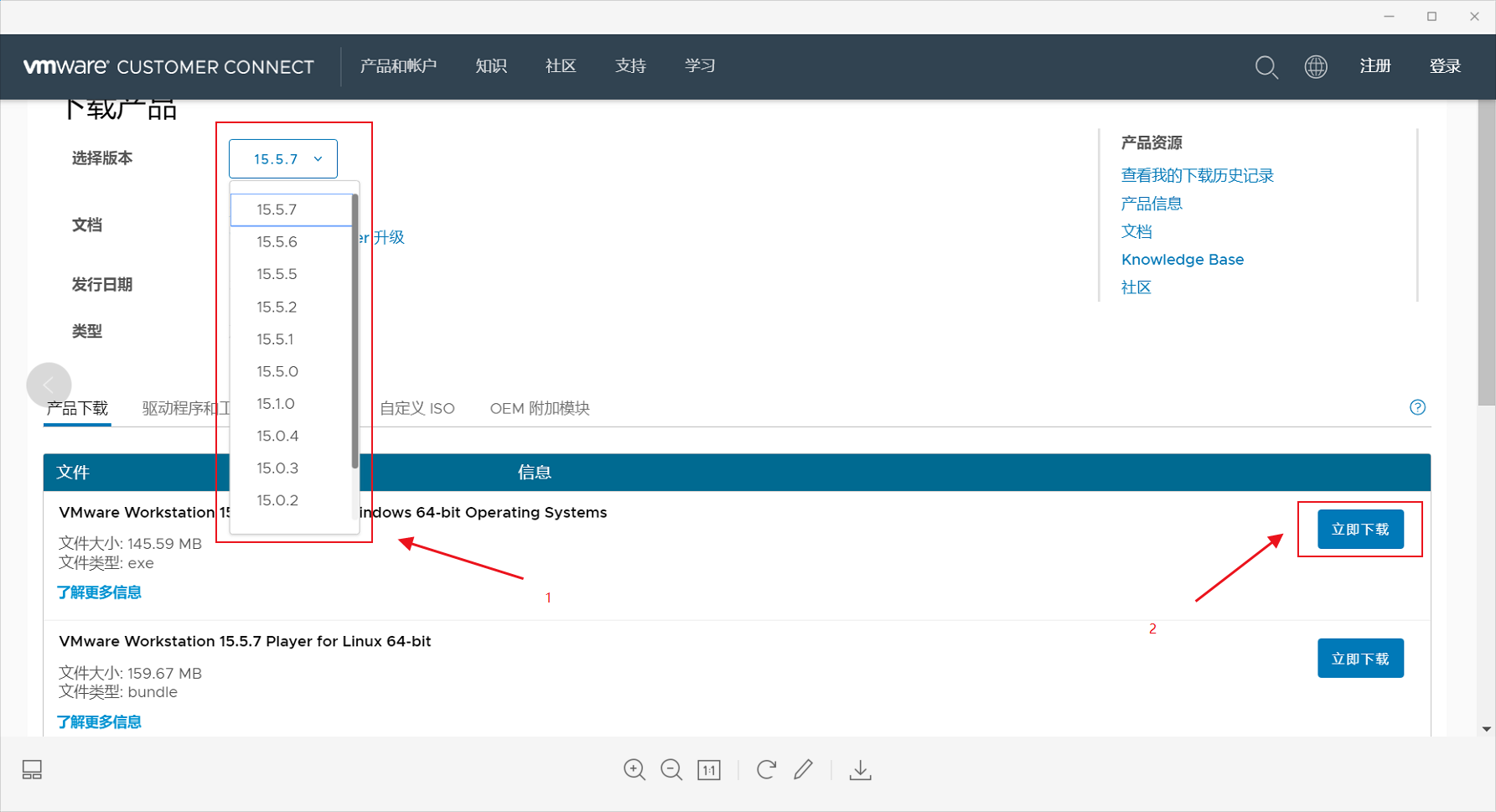The image size is (1496, 812).
Task: Pick version 15.5.0 from list
Action: [x=291, y=371]
